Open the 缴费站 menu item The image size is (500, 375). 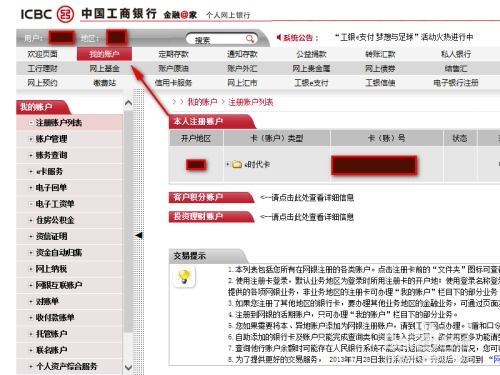click(104, 83)
